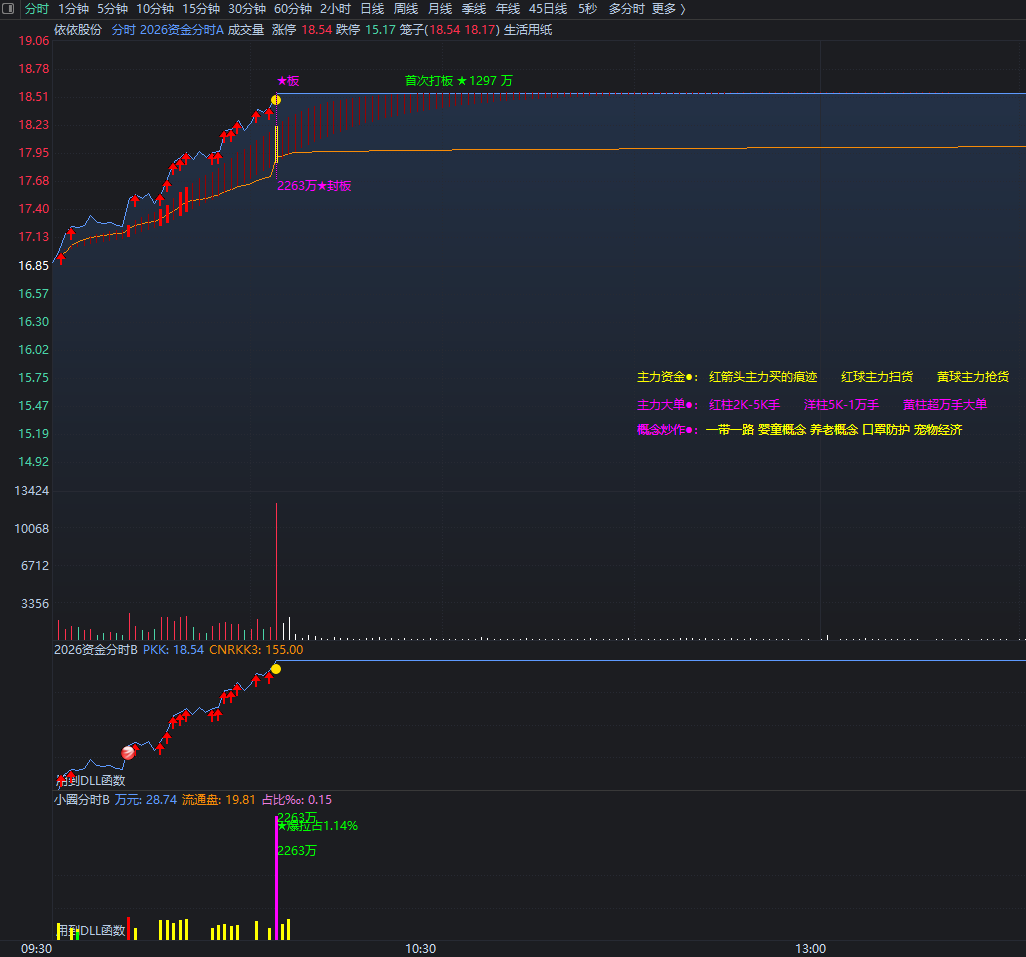Screen dimensions: 1026x957
Task: Select the 5秒 period tab
Action: pyautogui.click(x=588, y=9)
